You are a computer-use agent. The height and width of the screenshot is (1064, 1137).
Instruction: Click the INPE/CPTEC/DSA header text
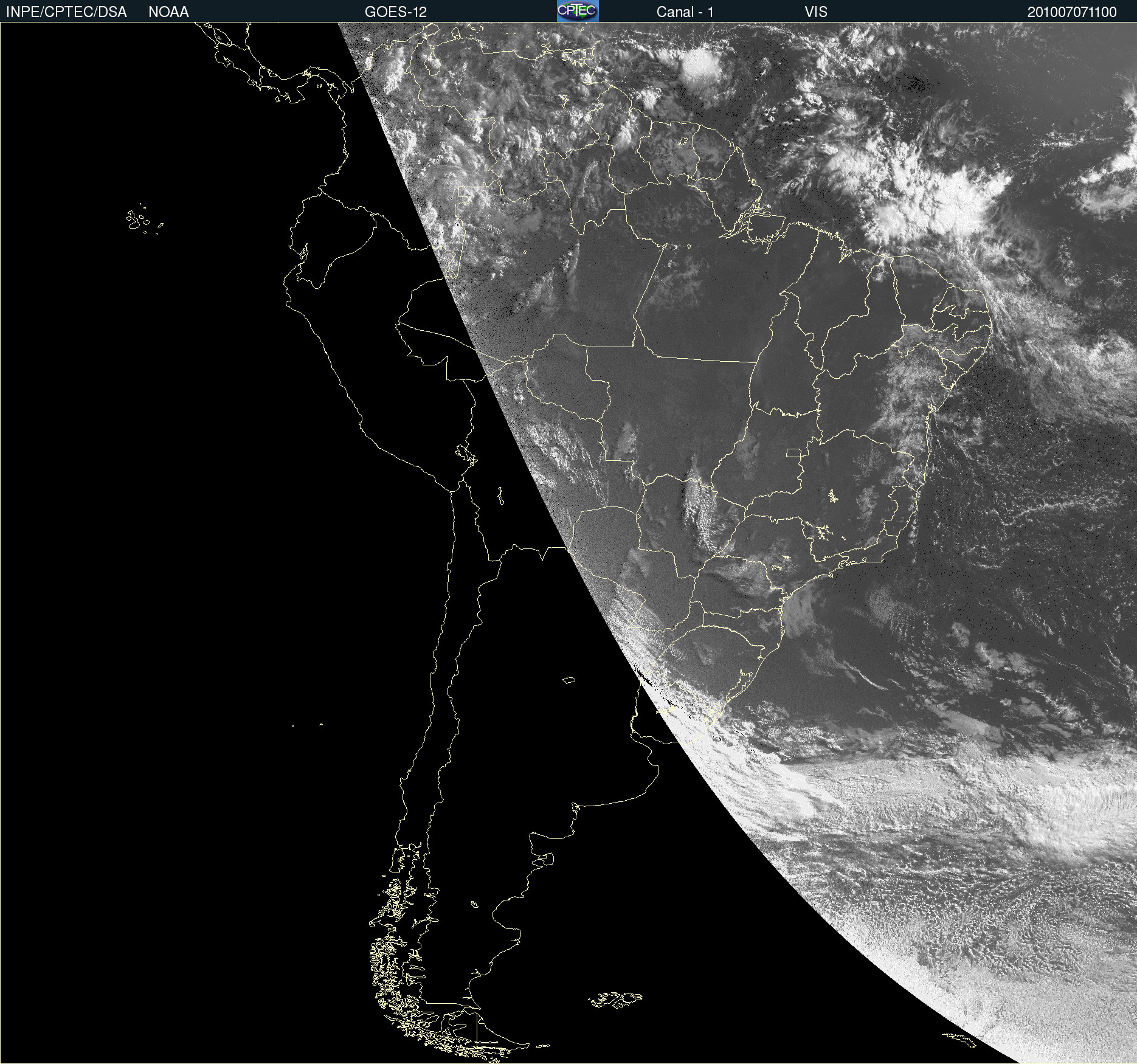pos(66,12)
